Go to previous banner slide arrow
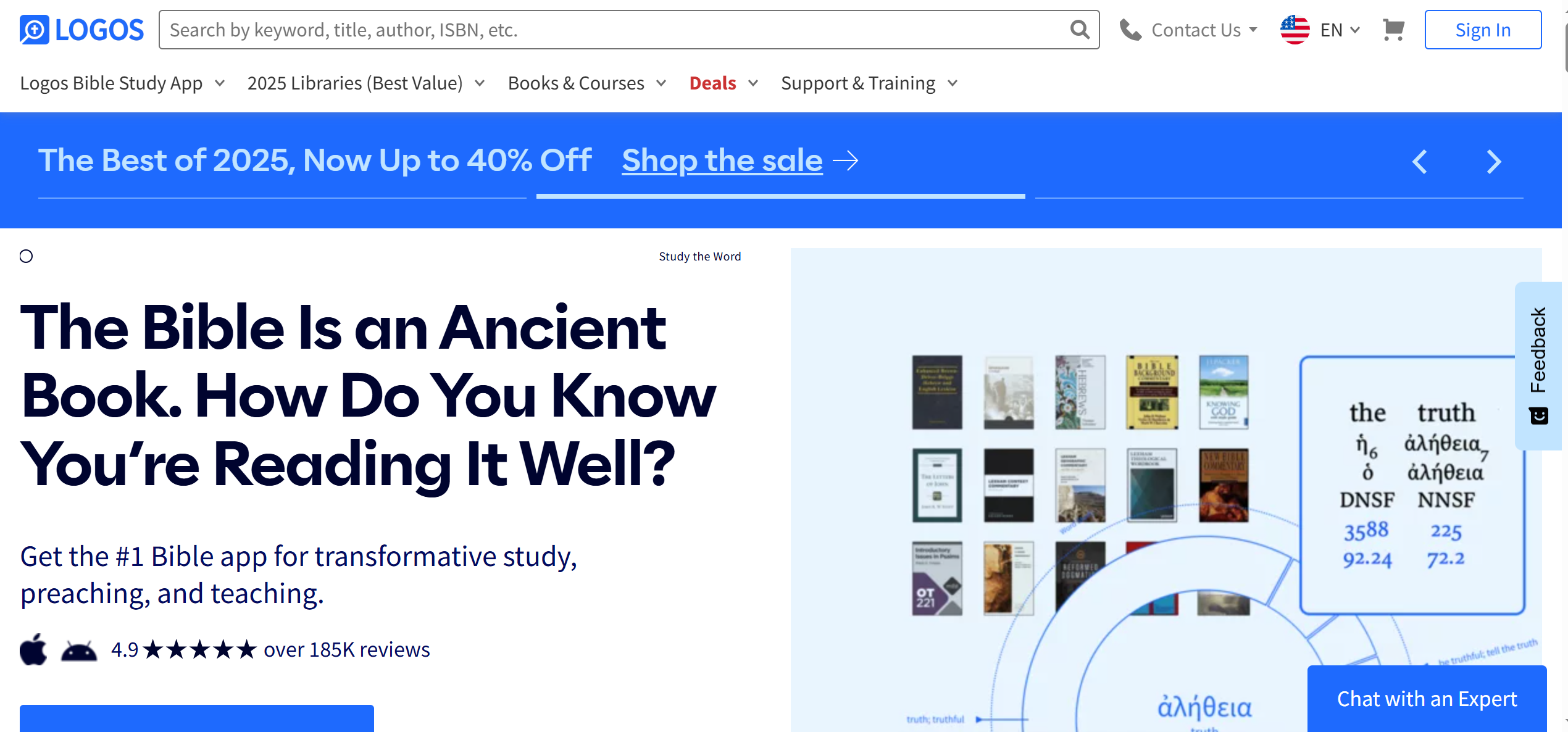This screenshot has width=1568, height=732. [x=1420, y=162]
